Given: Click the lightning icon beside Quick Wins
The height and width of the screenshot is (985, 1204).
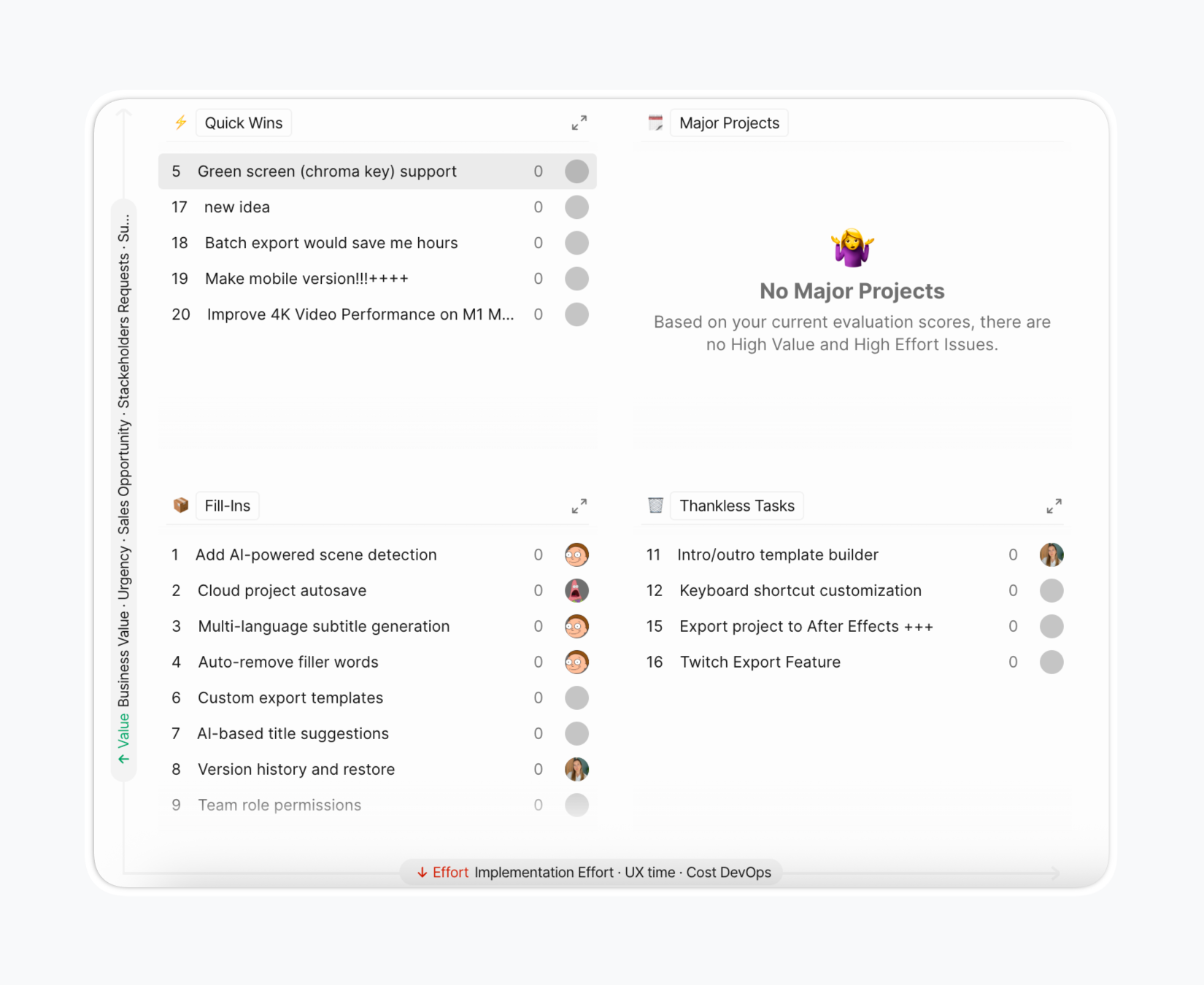Looking at the screenshot, I should (x=180, y=123).
